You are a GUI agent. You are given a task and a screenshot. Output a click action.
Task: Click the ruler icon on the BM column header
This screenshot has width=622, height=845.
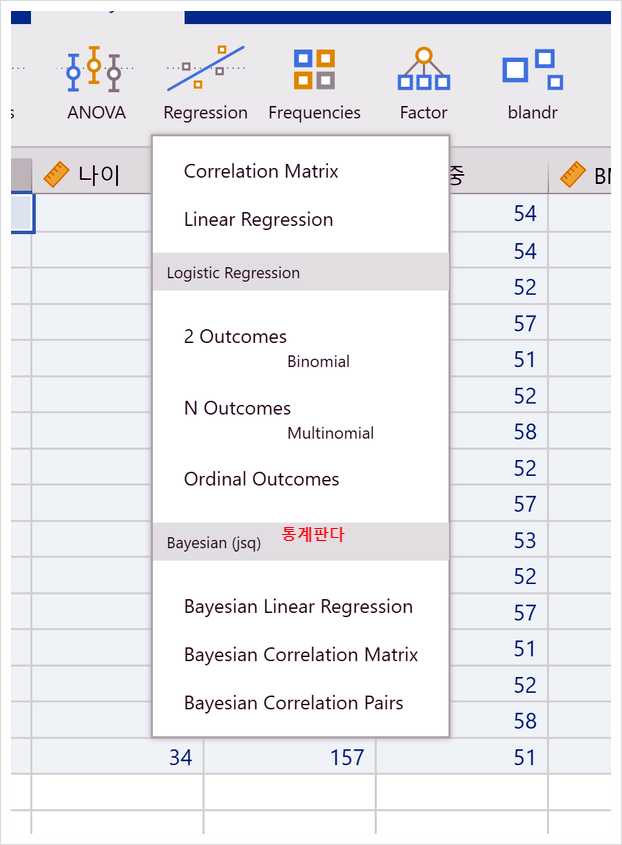[573, 172]
